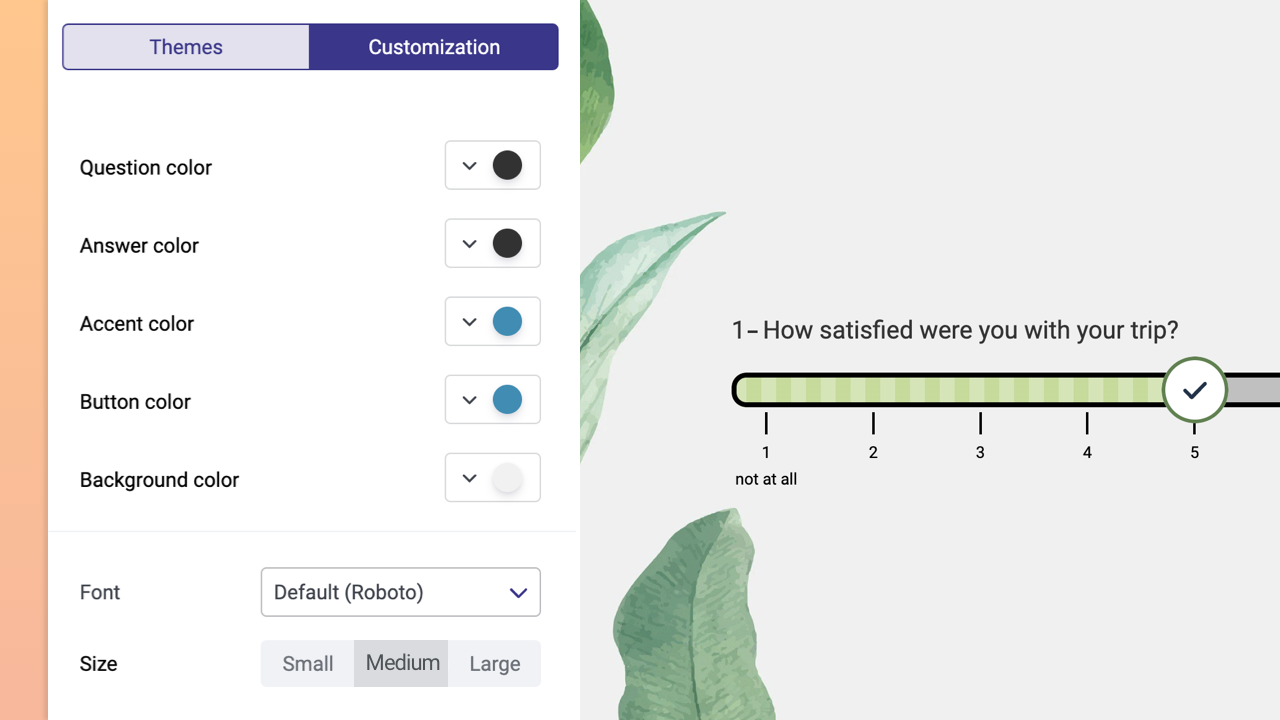
Task: Expand the Button color chooser
Action: click(x=469, y=399)
